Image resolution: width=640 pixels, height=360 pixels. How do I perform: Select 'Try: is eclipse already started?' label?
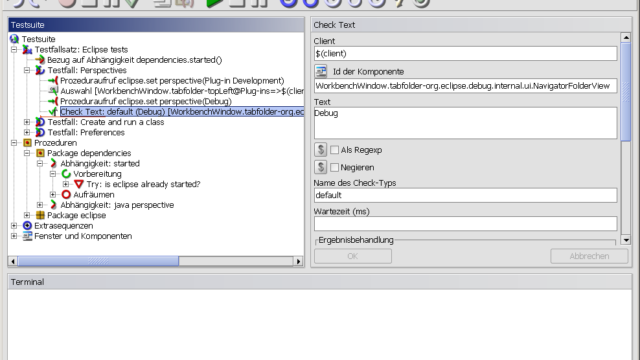click(143, 184)
